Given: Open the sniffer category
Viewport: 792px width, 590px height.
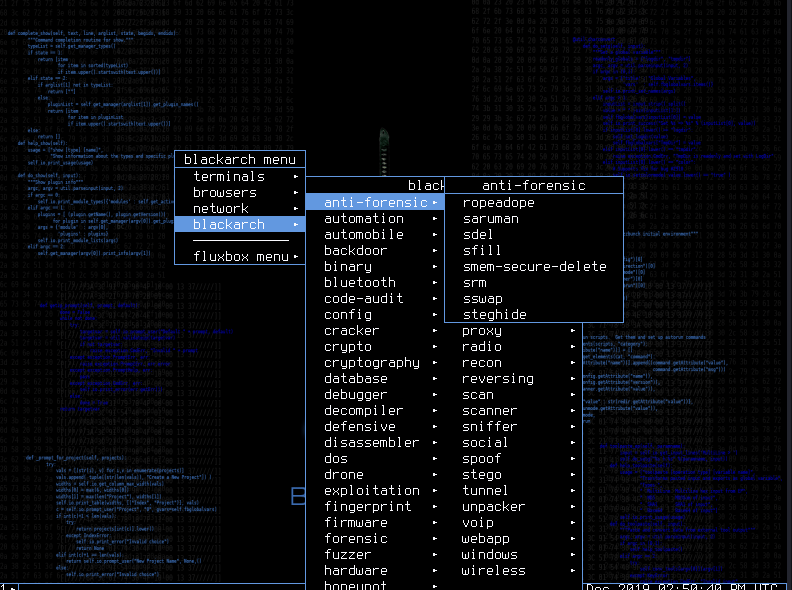Looking at the screenshot, I should (513, 427).
